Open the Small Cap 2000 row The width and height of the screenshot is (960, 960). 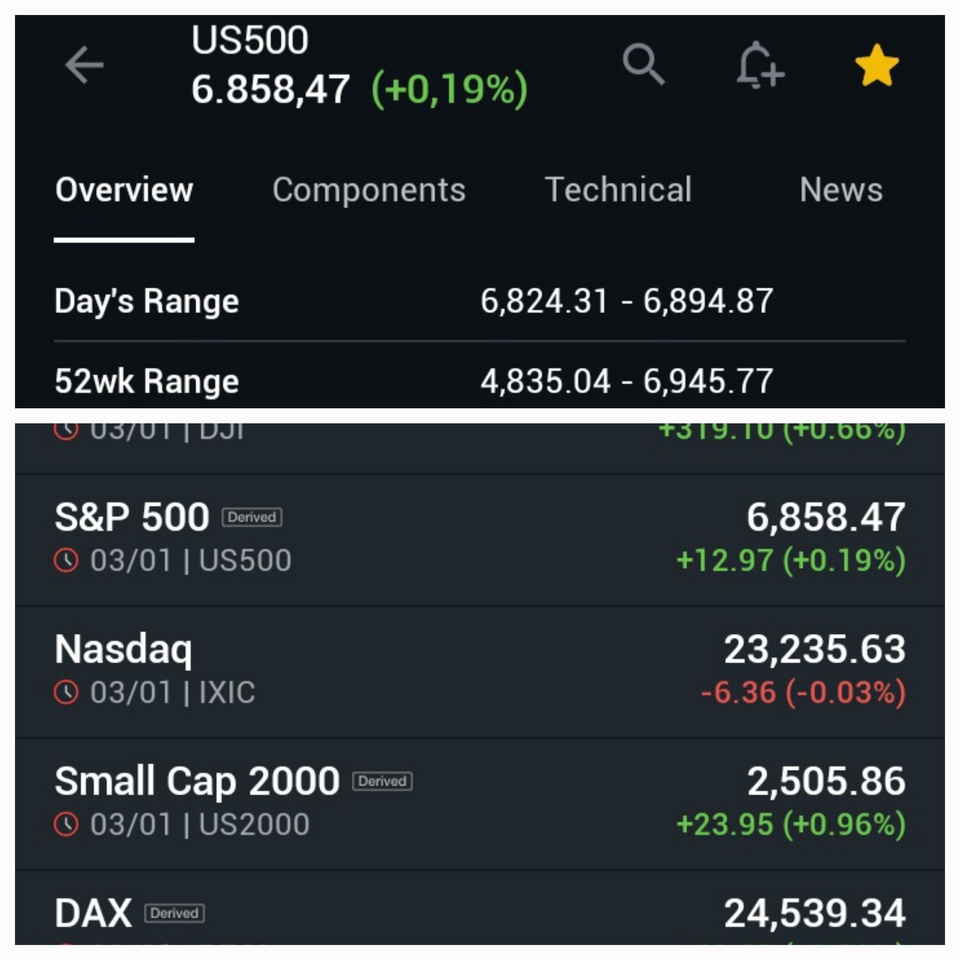pos(480,802)
